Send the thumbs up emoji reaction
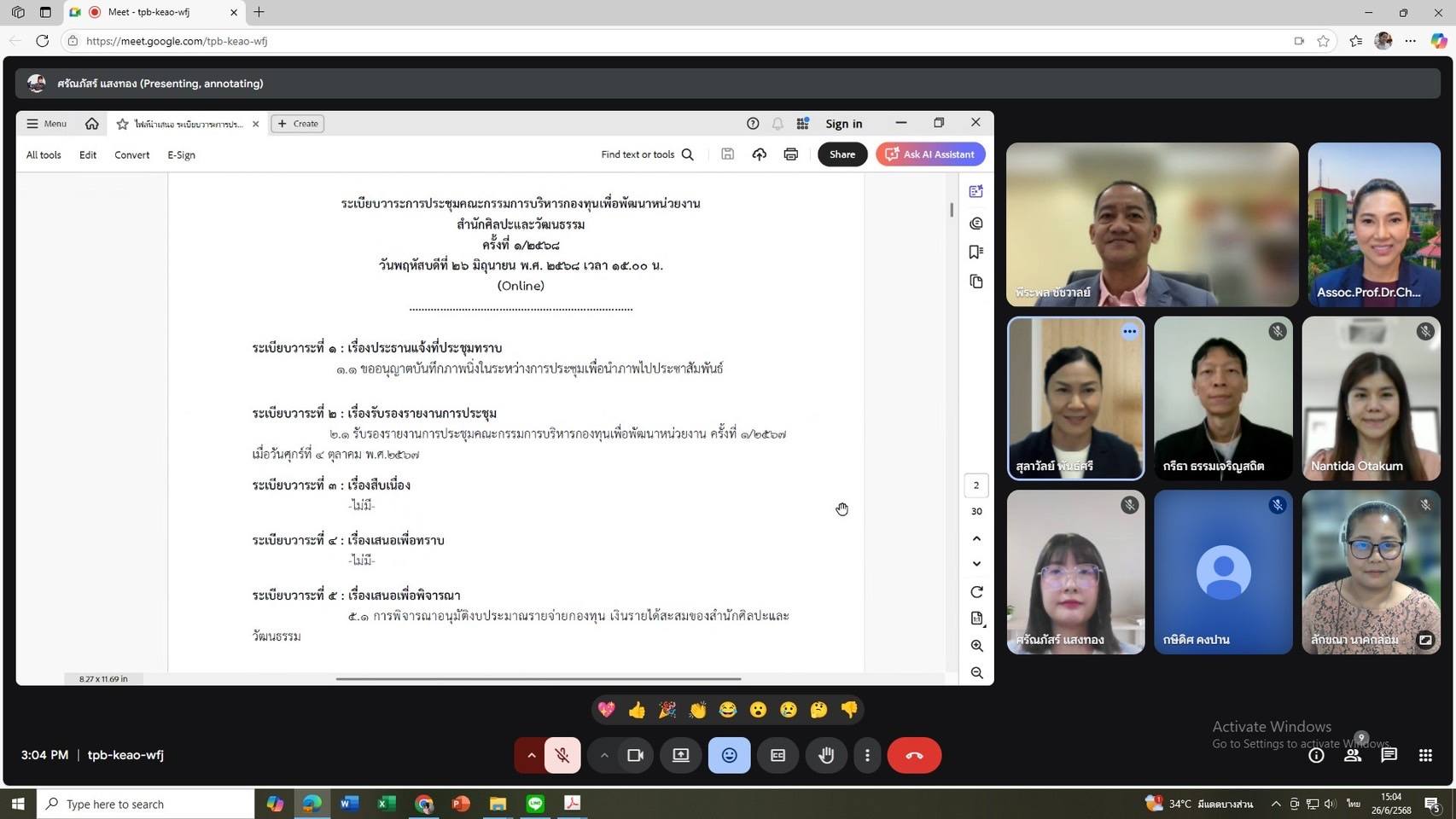This screenshot has height=819, width=1456. tap(637, 710)
